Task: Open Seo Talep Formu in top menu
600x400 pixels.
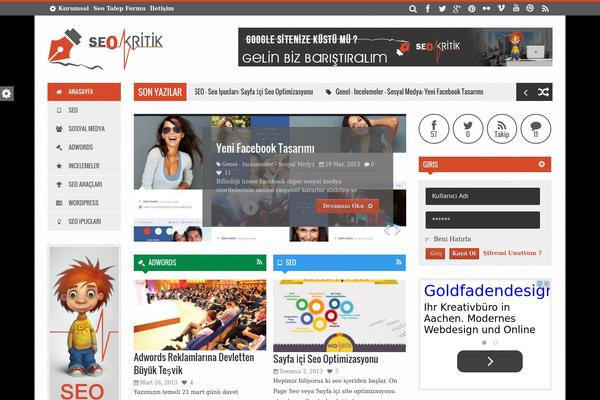Action: [x=119, y=8]
